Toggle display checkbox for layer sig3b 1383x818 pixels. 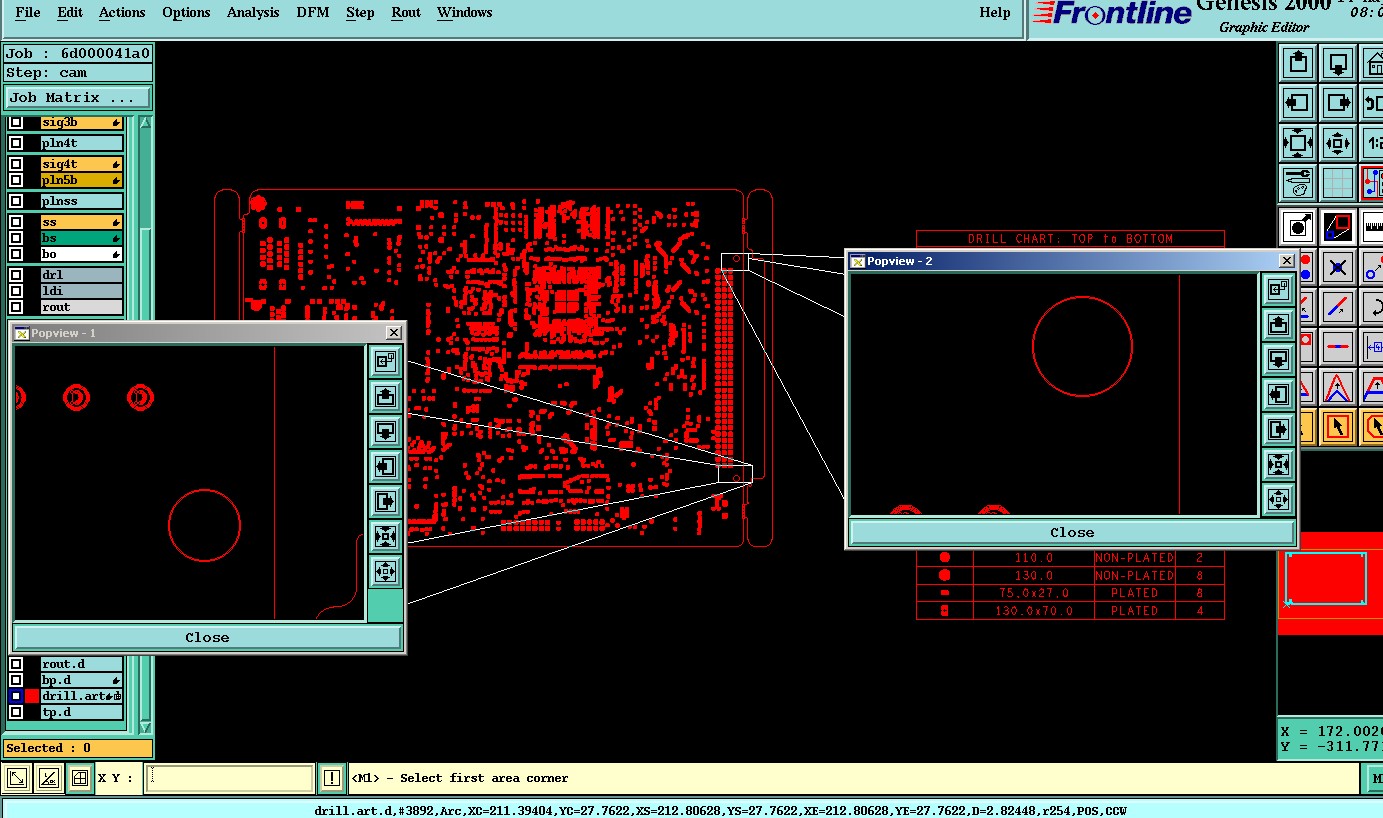[16, 123]
